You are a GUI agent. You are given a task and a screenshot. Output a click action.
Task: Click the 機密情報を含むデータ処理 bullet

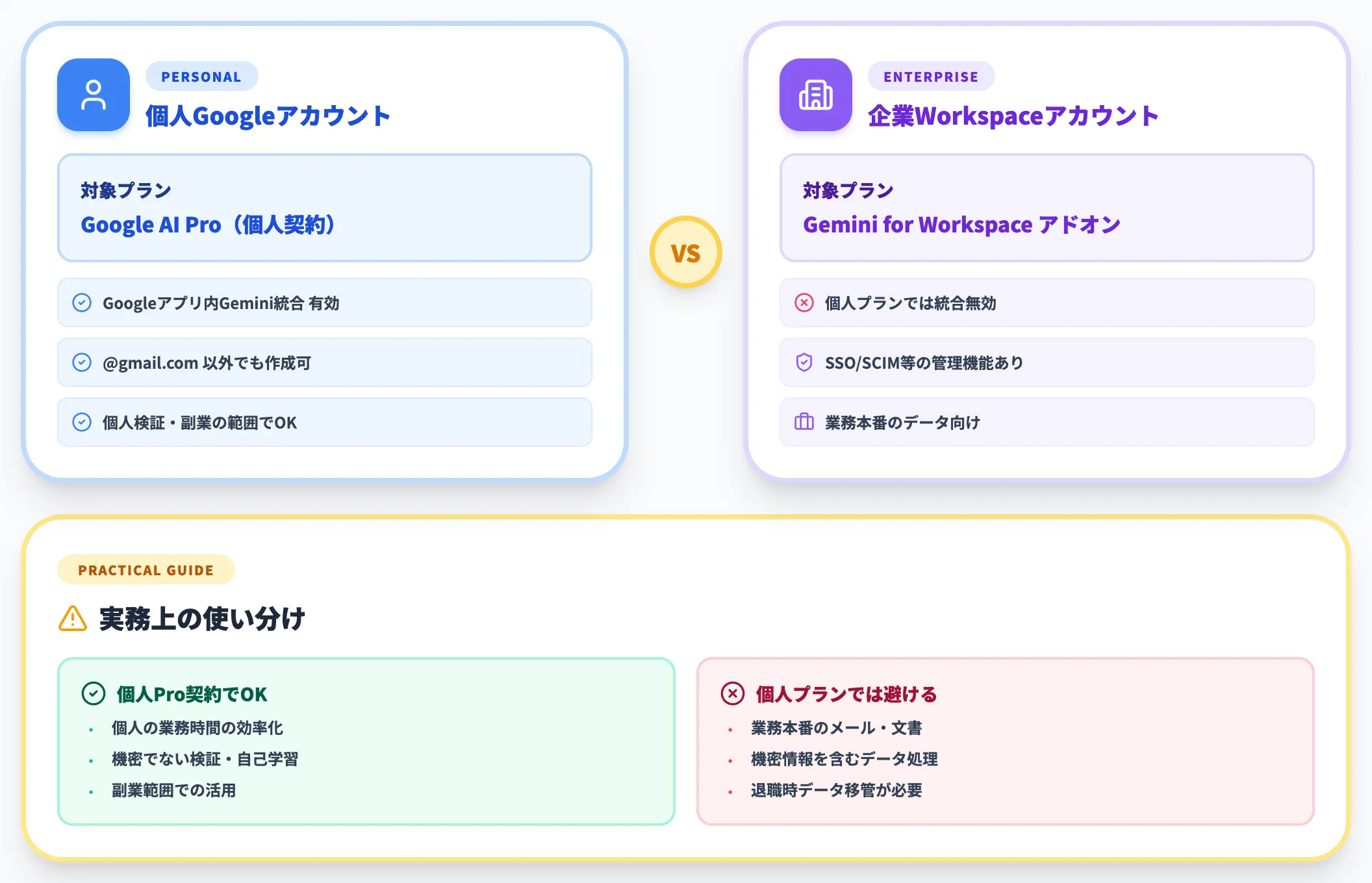(844, 759)
